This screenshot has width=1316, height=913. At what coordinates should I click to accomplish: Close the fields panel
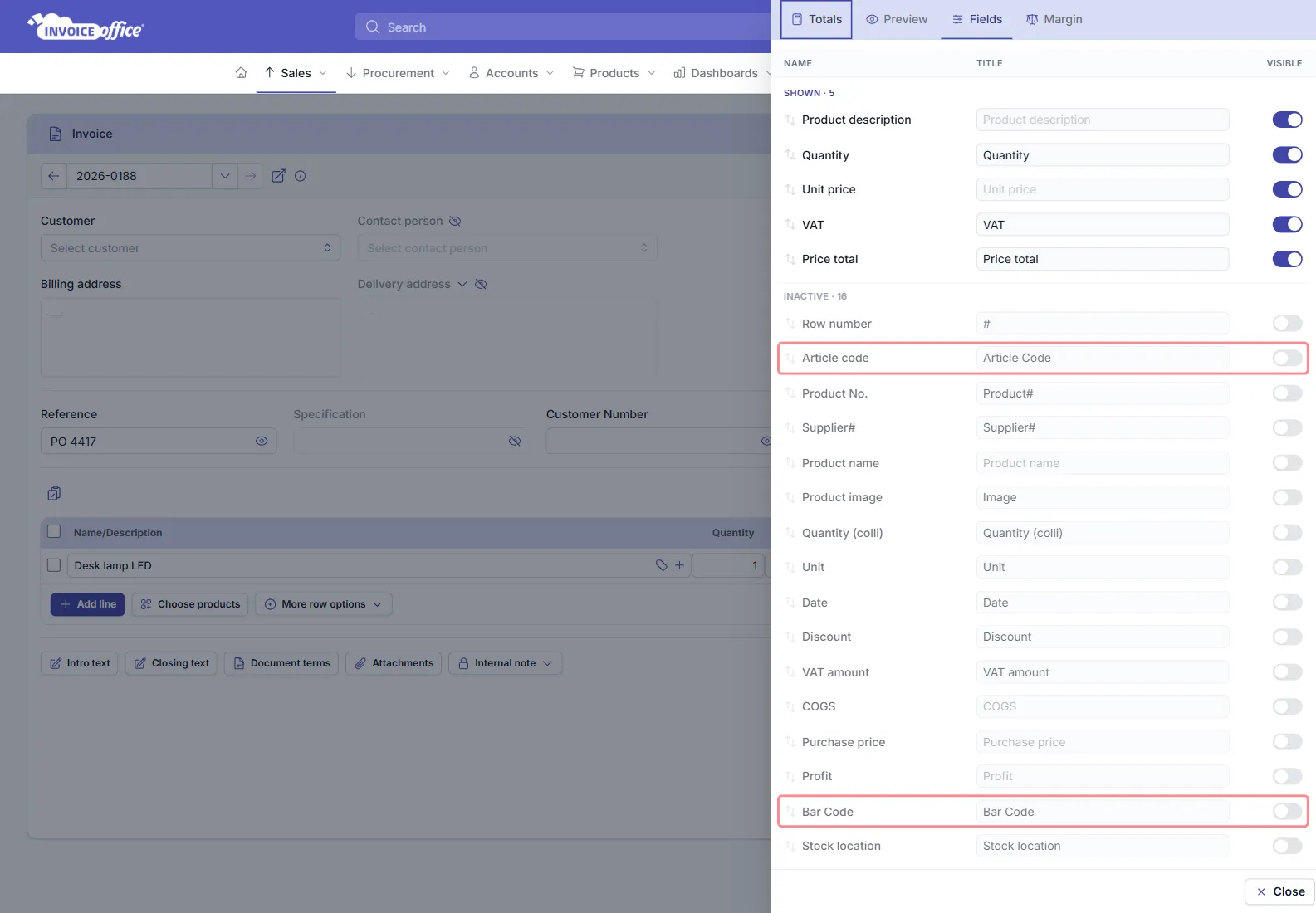pos(1280,891)
